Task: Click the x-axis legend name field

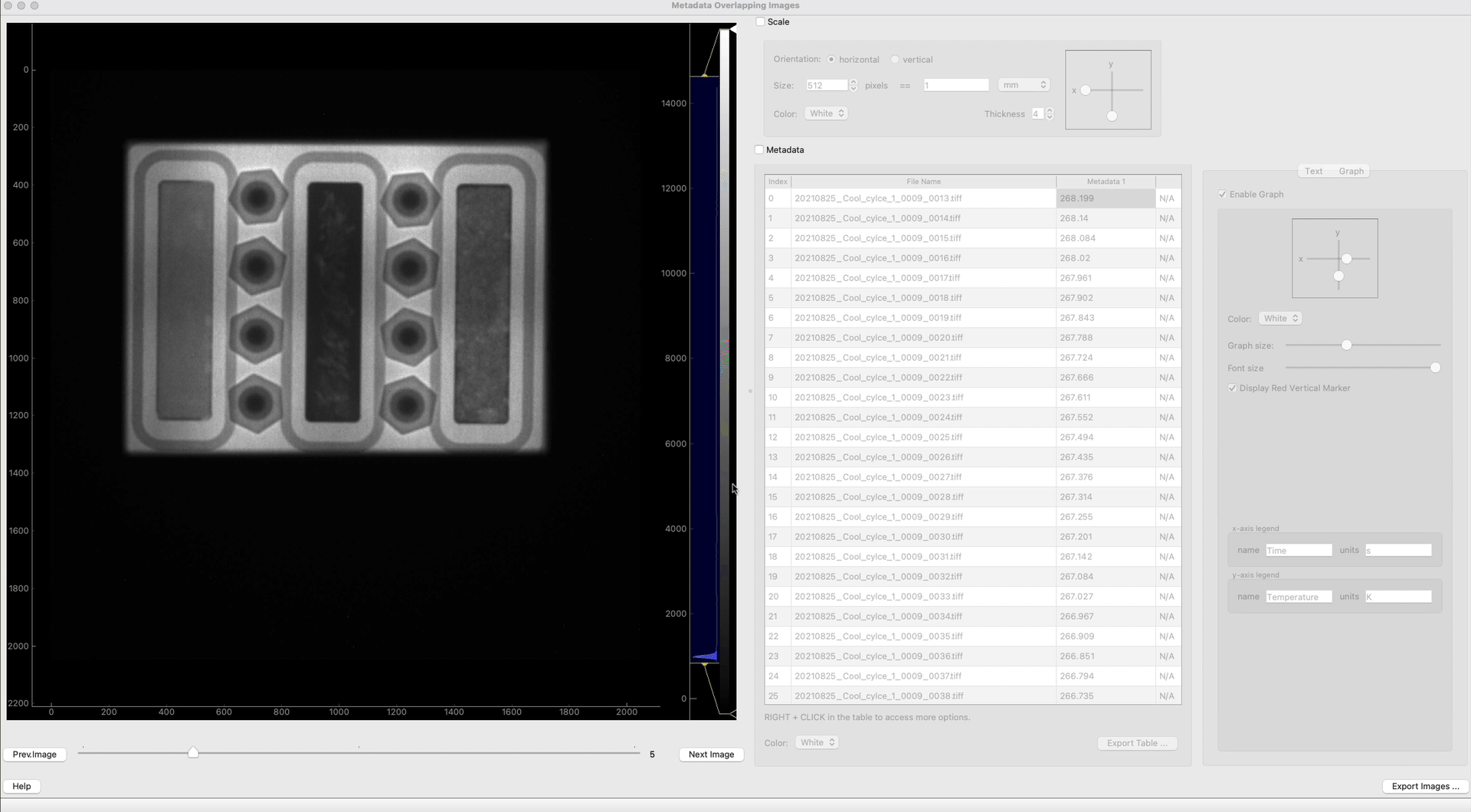Action: pyautogui.click(x=1298, y=551)
